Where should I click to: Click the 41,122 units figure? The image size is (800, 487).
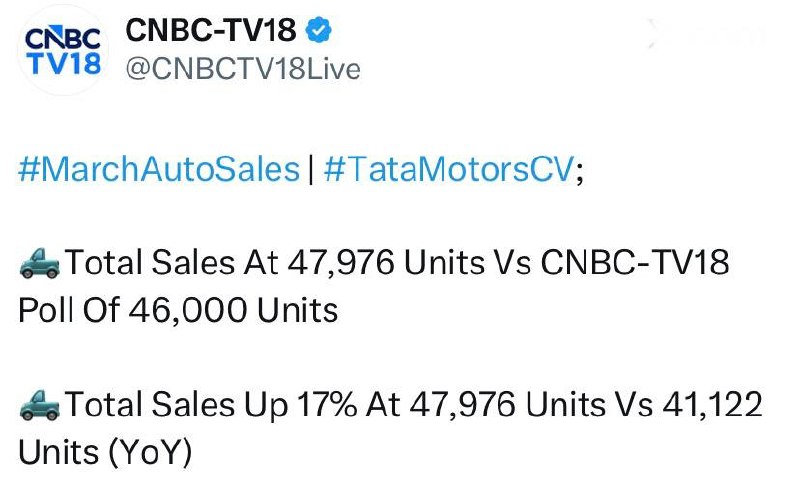click(712, 406)
